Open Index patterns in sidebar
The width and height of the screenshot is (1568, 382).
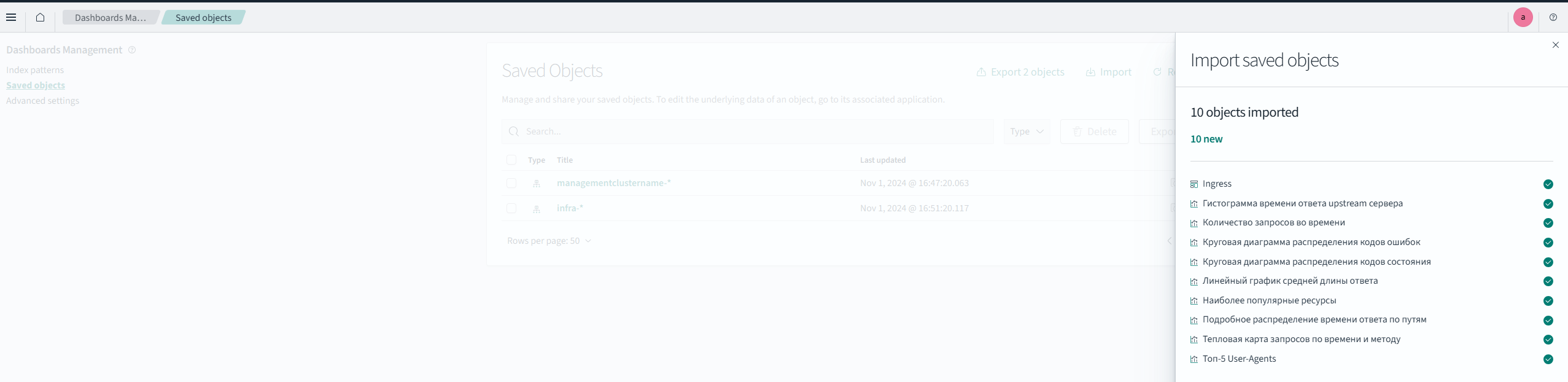[35, 70]
